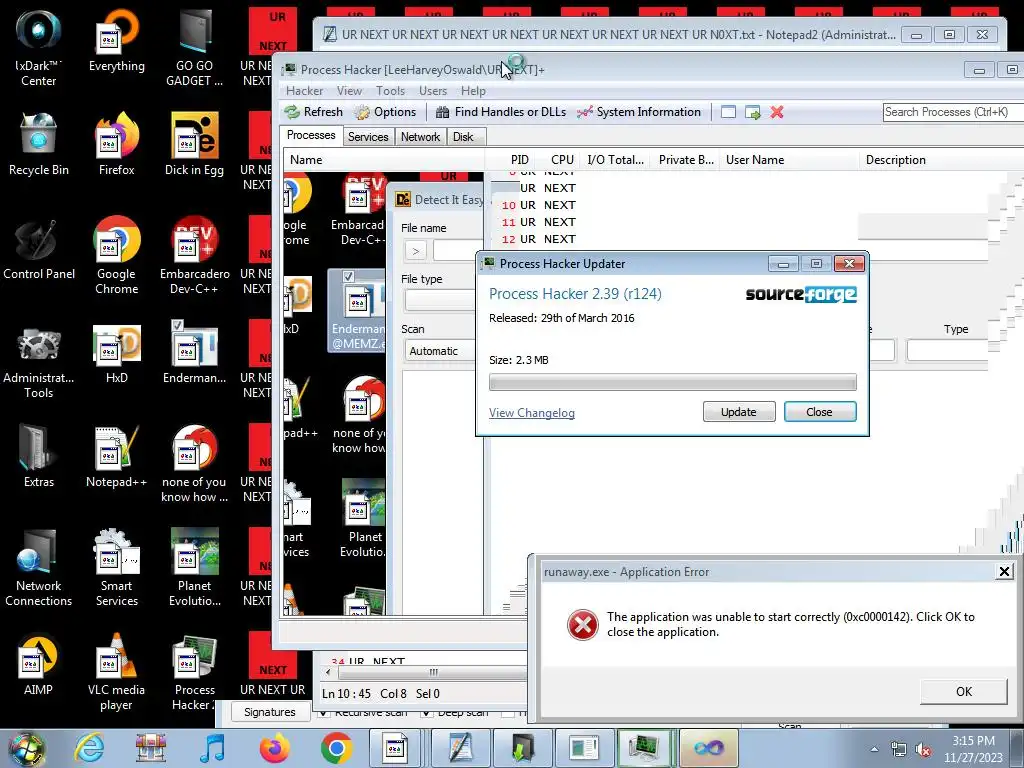This screenshot has width=1024, height=768.
Task: Open Planet Evolution desktop icon
Action: [194, 568]
